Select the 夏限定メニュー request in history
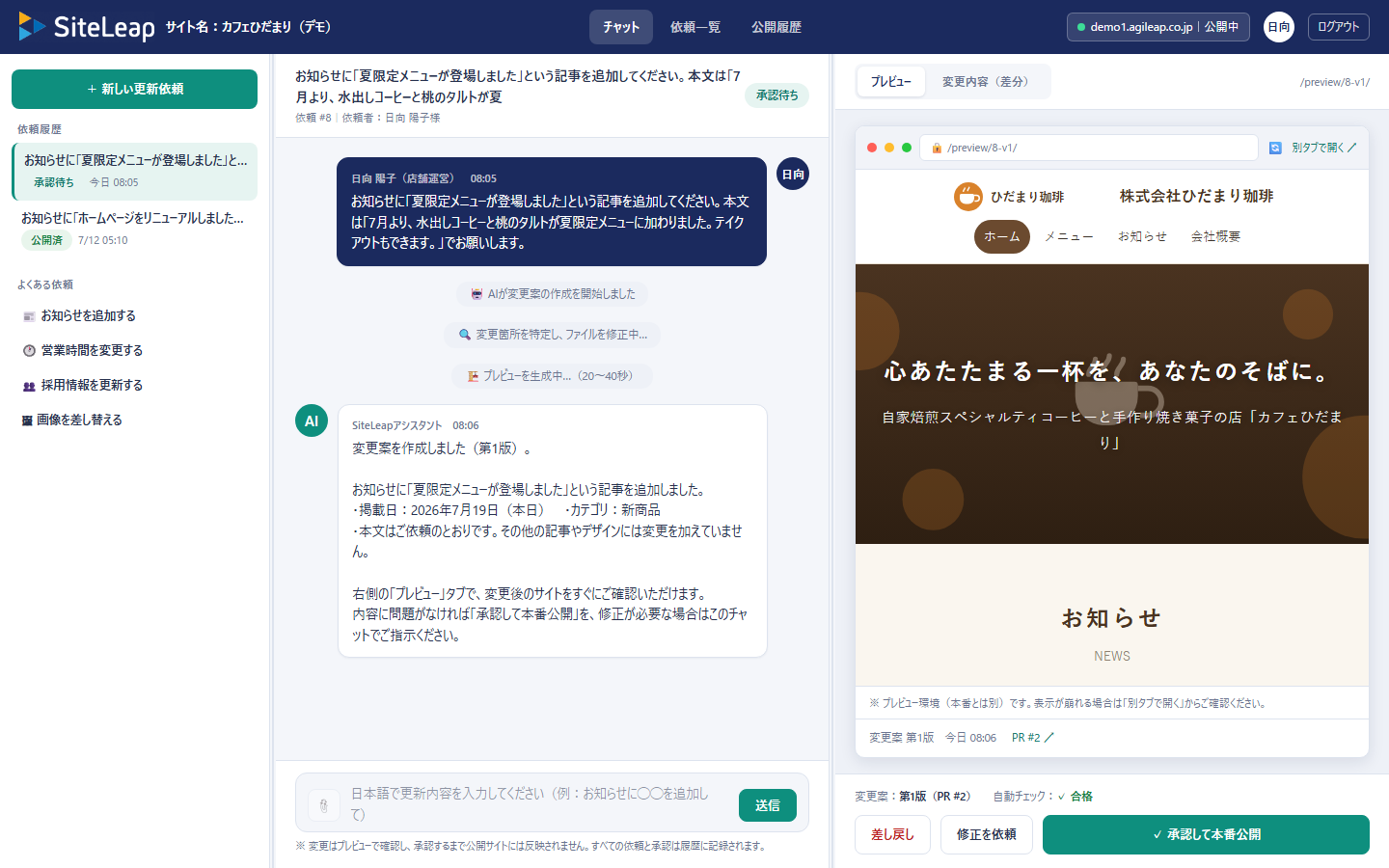The width and height of the screenshot is (1389, 868). [x=134, y=171]
